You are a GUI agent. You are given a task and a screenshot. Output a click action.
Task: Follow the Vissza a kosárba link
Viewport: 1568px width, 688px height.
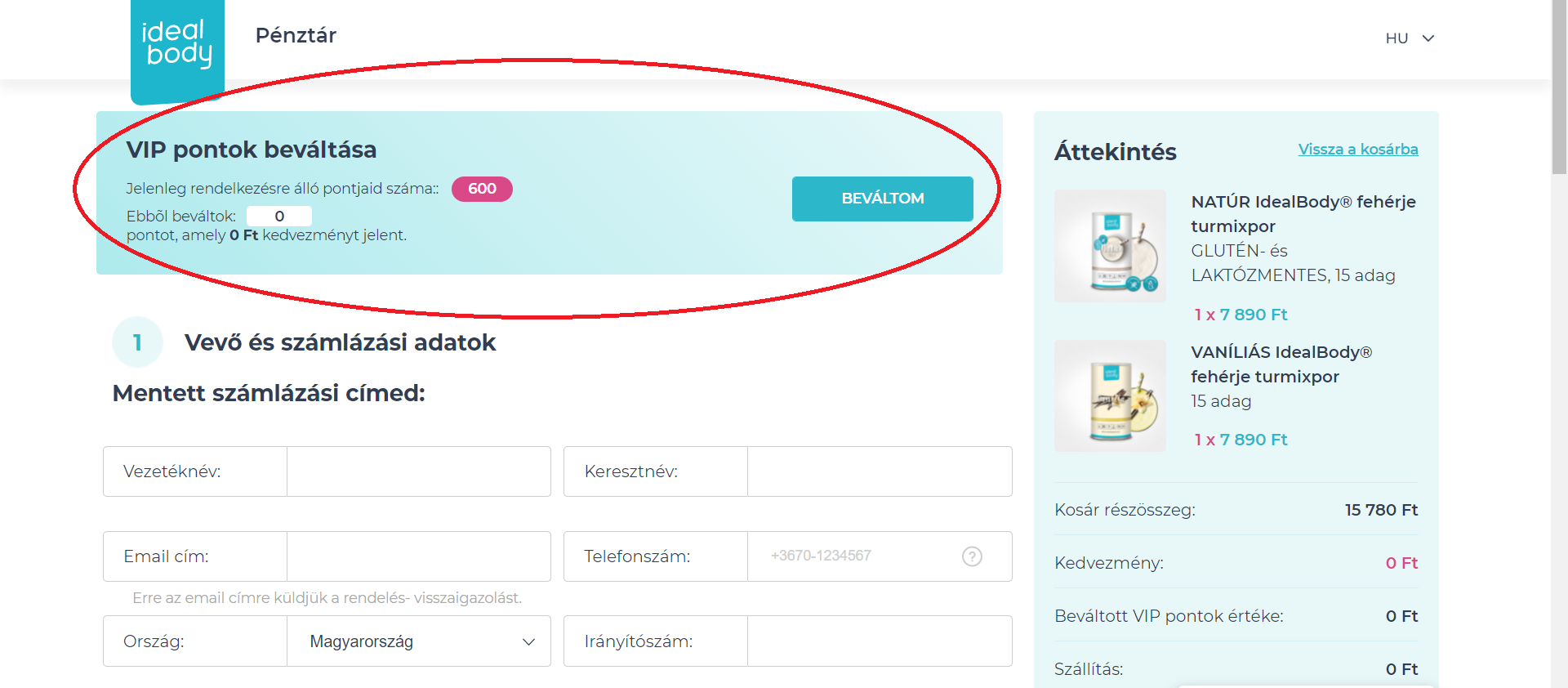pyautogui.click(x=1357, y=150)
